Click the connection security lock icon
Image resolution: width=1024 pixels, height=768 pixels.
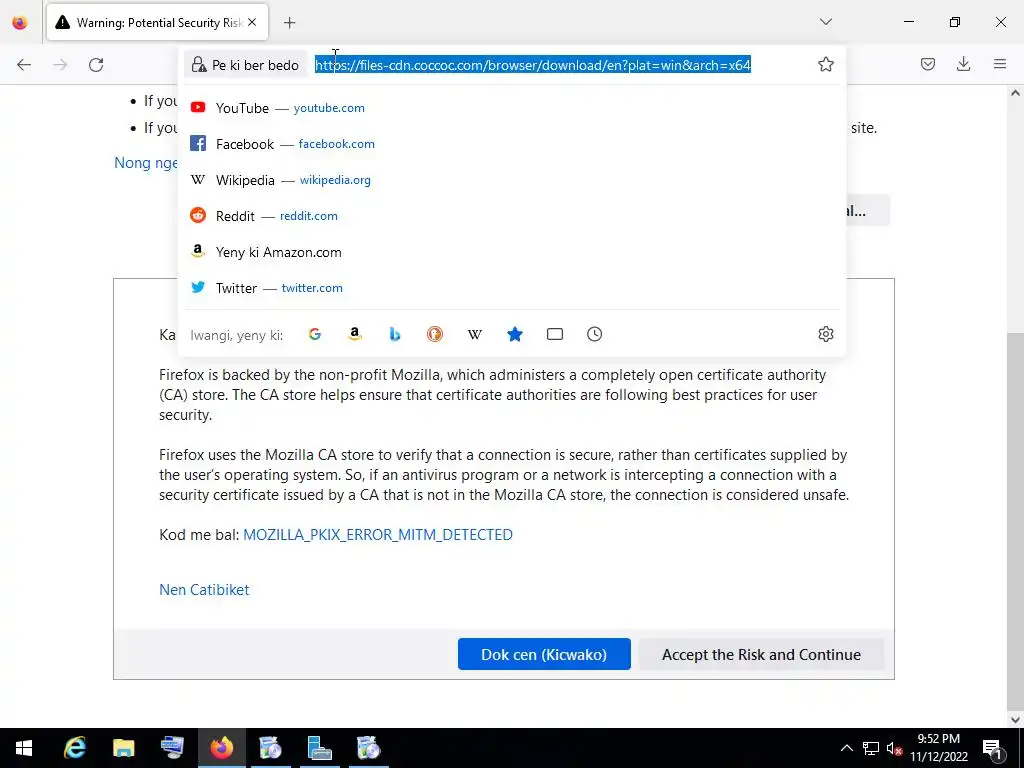point(199,65)
